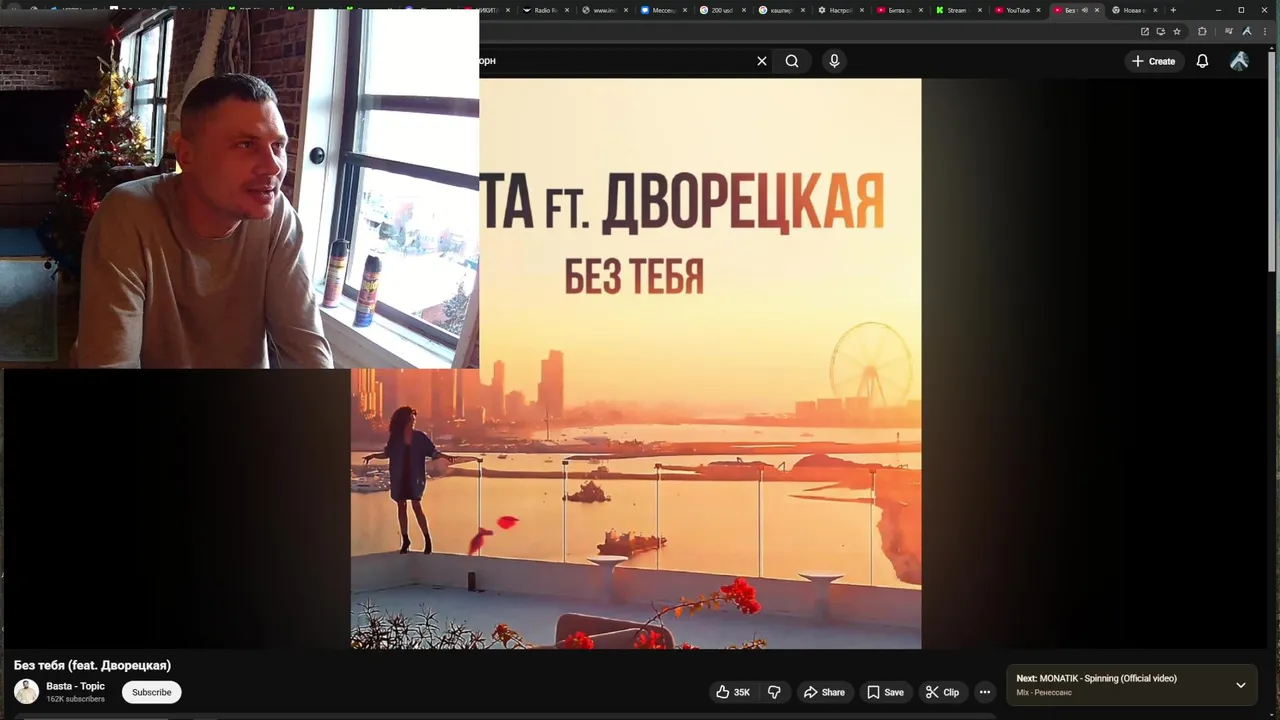Switch to the Настрой settings tab
1280x720 pixels.
pos(841,10)
